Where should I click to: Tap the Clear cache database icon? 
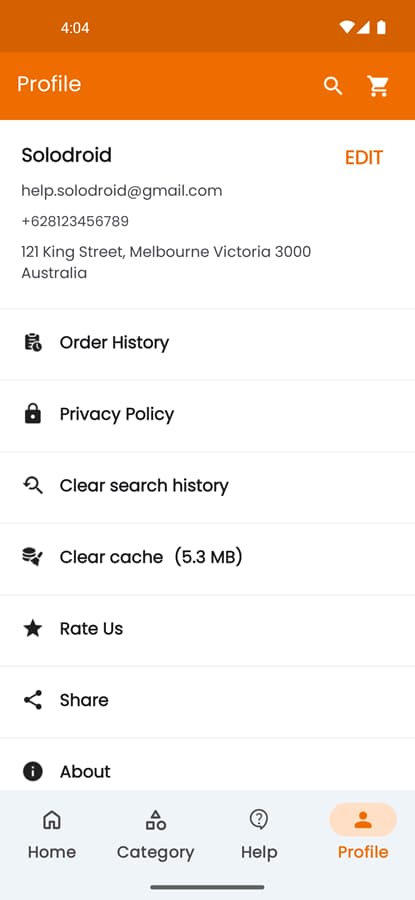pos(33,557)
